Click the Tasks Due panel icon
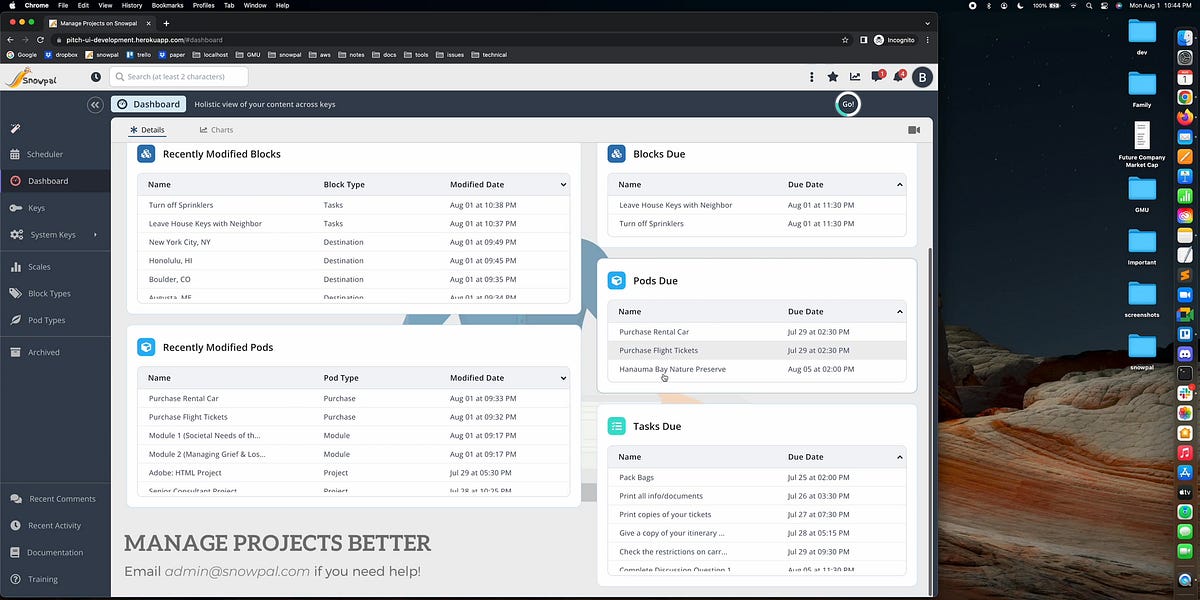The height and width of the screenshot is (600, 1200). [x=617, y=426]
